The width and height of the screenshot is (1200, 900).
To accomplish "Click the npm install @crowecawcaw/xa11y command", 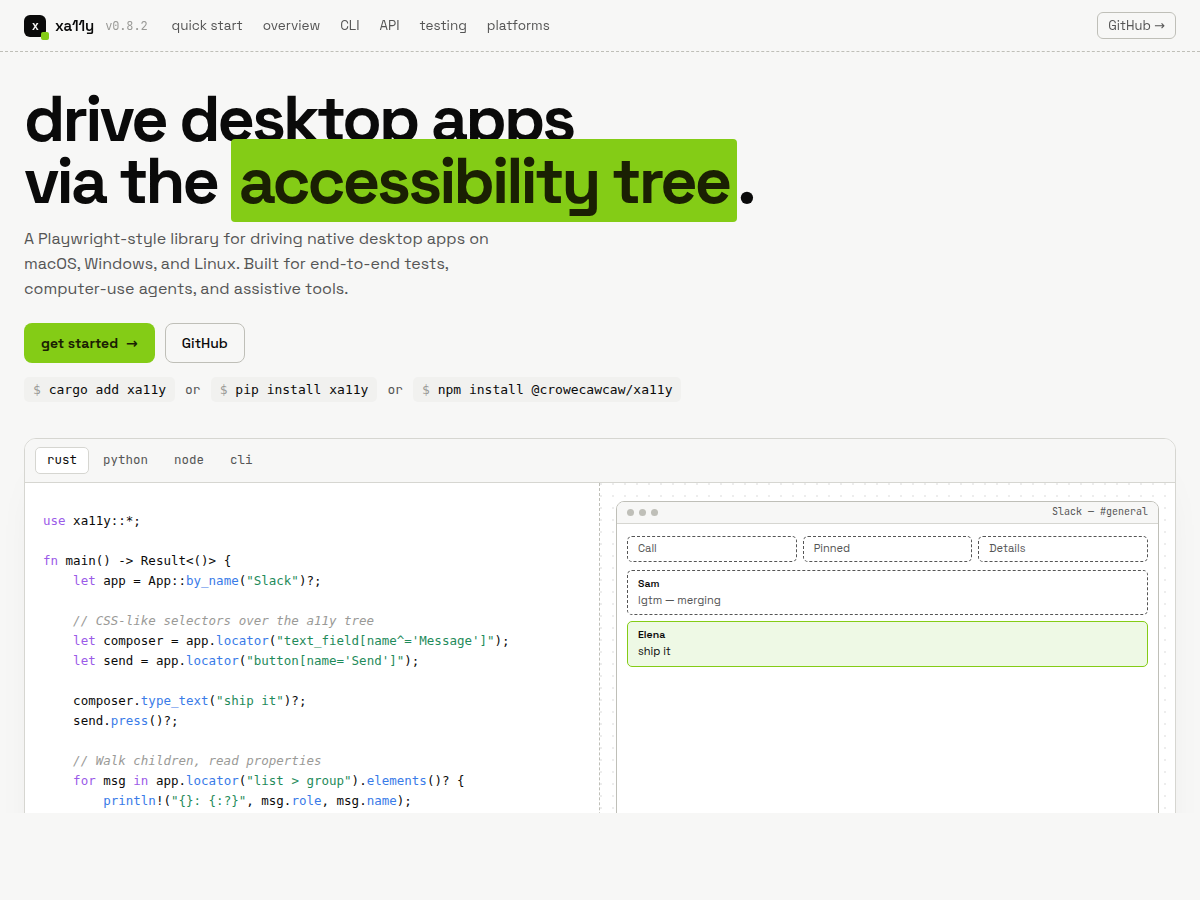I will point(547,390).
